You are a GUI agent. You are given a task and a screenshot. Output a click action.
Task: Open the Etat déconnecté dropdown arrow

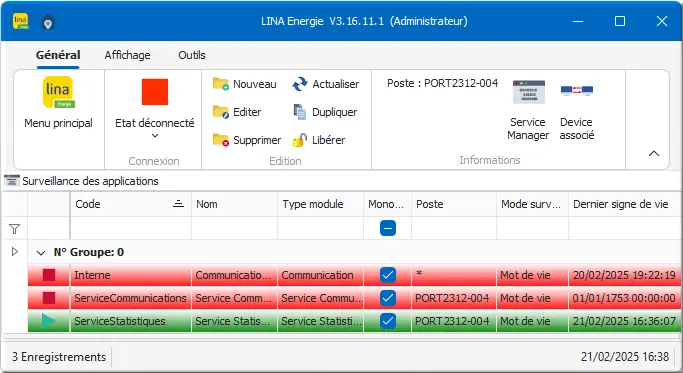pos(155,136)
